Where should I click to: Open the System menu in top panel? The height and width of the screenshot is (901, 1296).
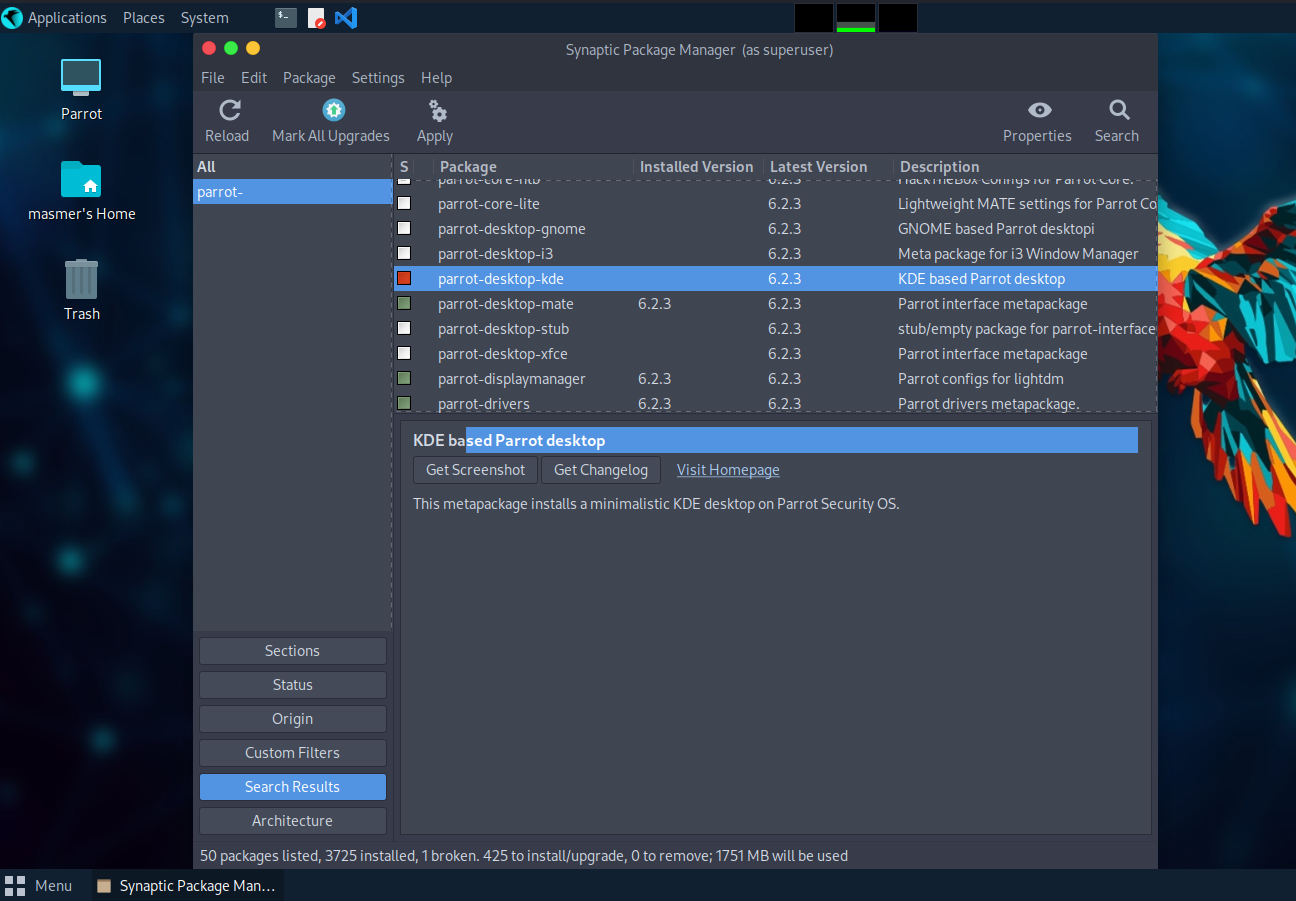click(204, 17)
